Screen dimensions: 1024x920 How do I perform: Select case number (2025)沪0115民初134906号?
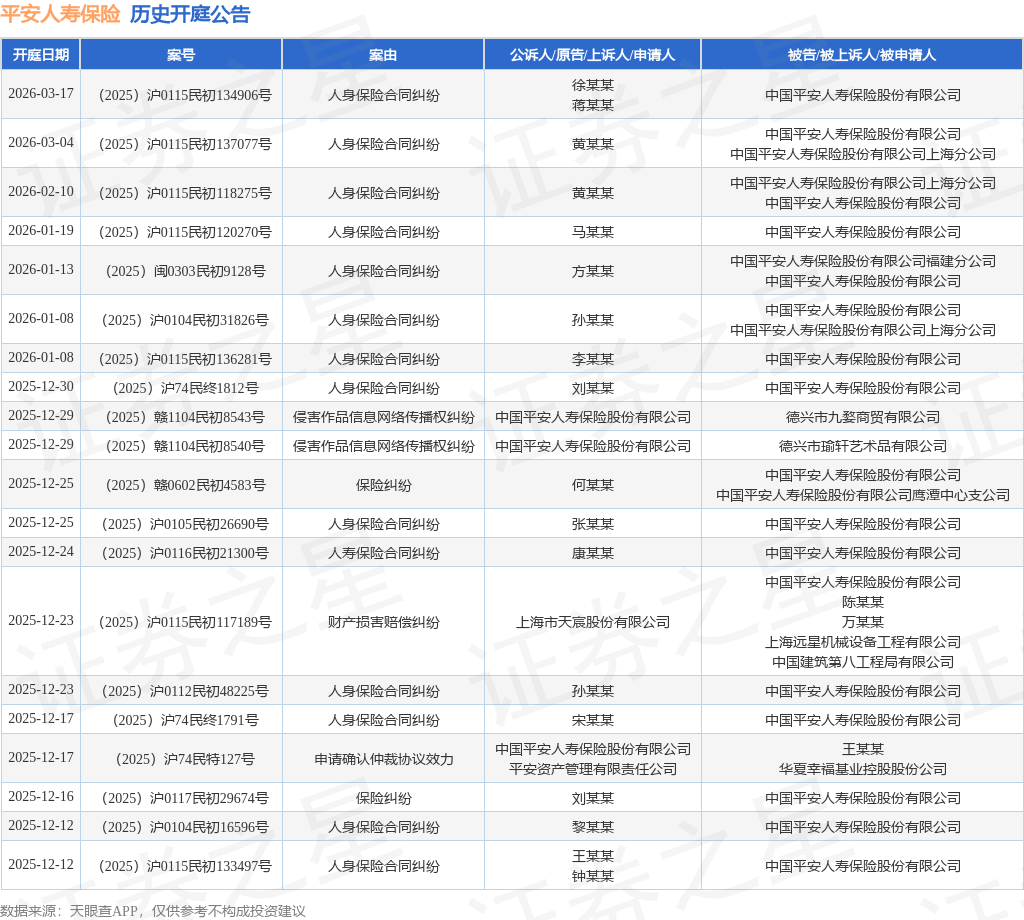(185, 95)
